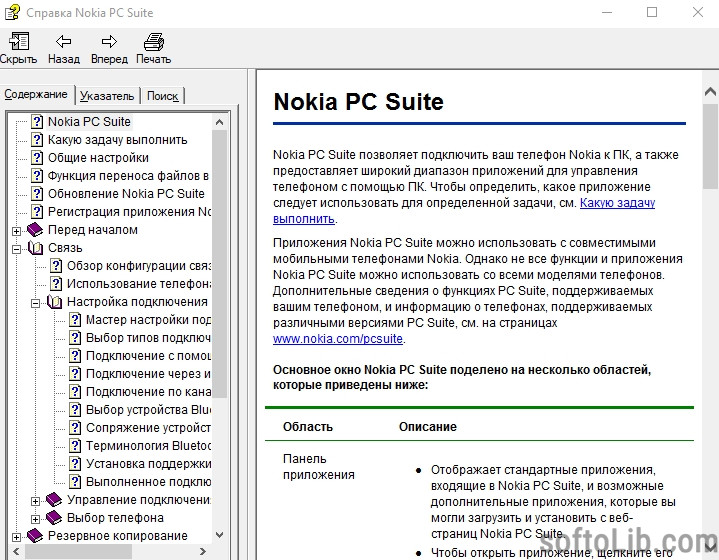This screenshot has height=560, width=719.
Task: Select the Выбор телефона tree entry
Action: point(115,517)
